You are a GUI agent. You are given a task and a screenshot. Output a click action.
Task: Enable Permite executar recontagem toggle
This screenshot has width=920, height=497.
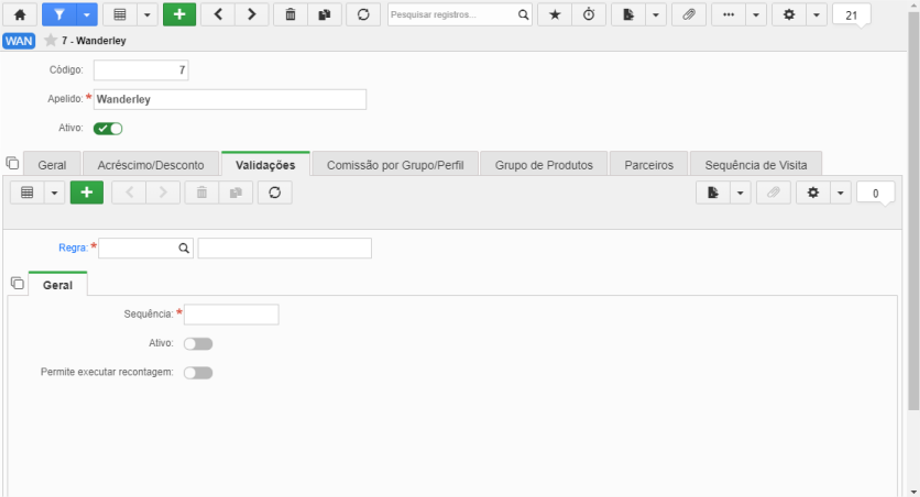click(198, 373)
